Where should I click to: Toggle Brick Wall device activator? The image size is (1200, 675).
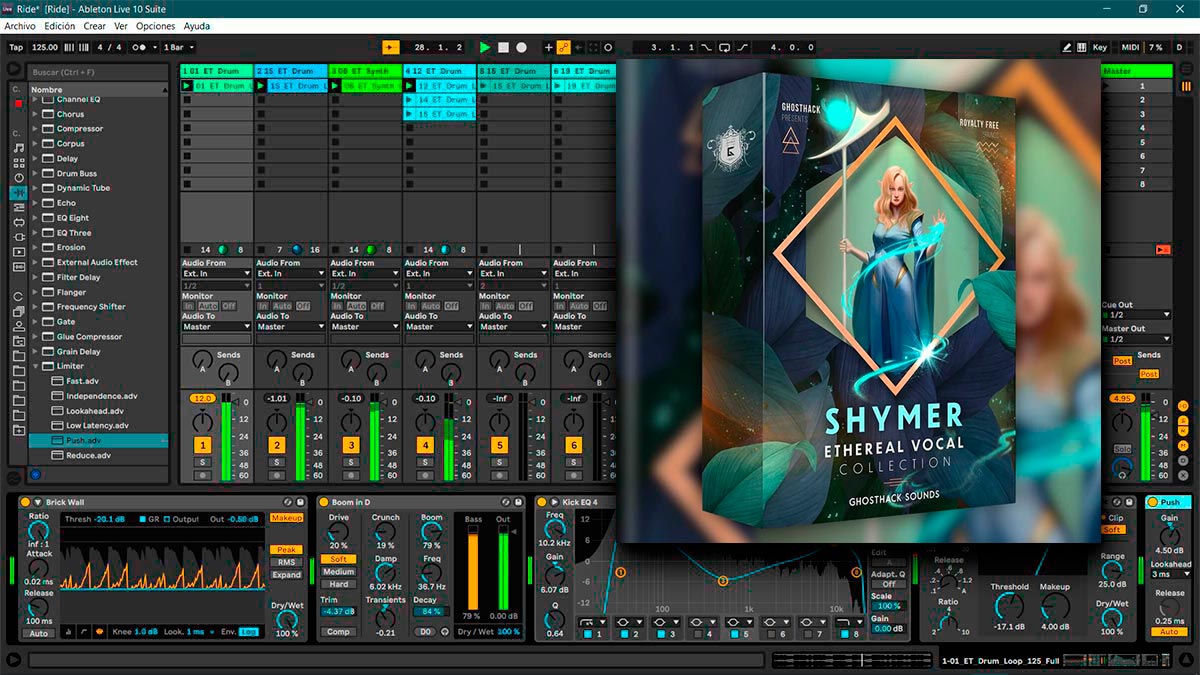click(26, 502)
